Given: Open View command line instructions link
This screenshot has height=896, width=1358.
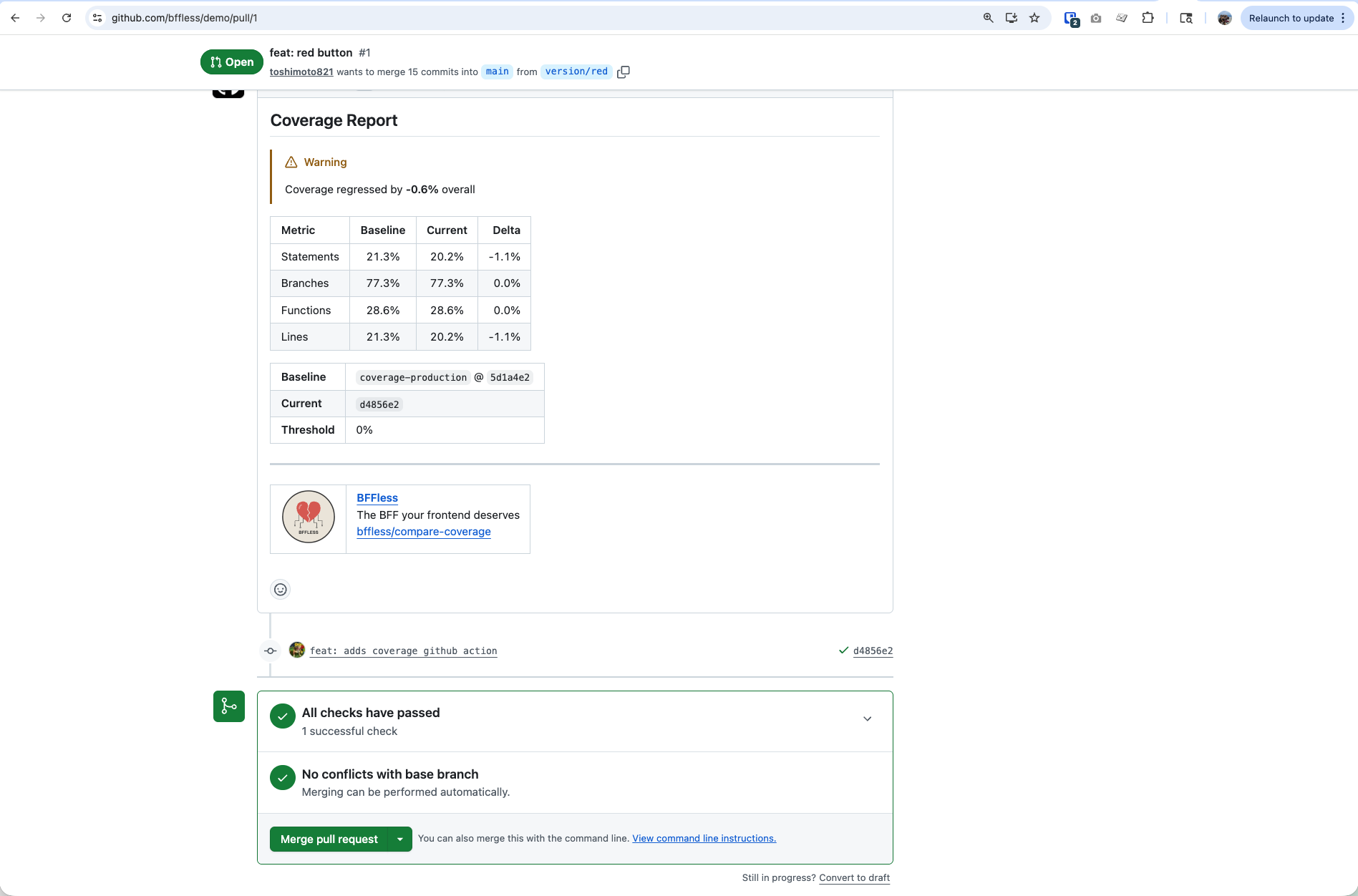Looking at the screenshot, I should (x=704, y=839).
